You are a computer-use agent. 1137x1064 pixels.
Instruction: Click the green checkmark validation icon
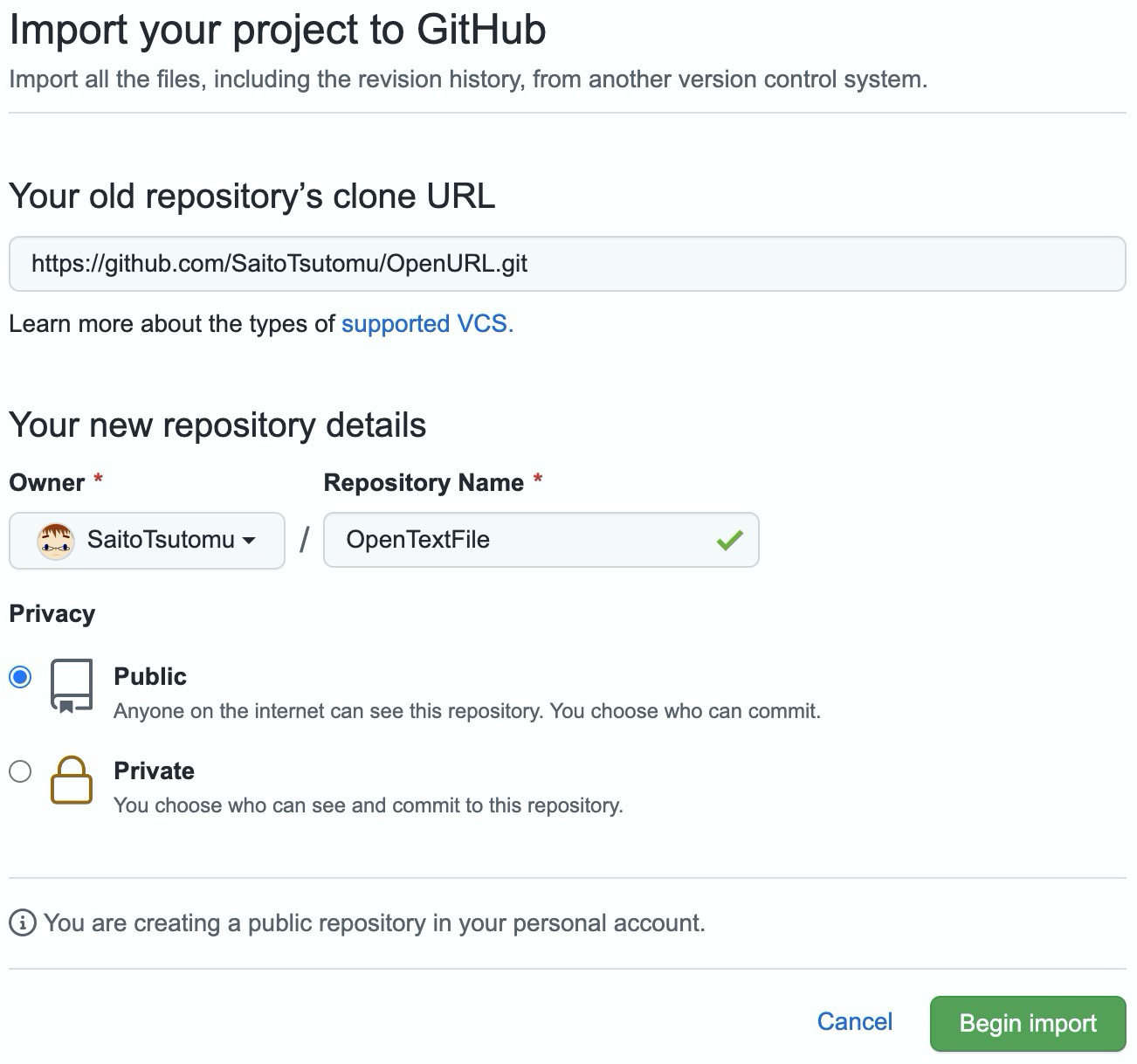pos(729,541)
